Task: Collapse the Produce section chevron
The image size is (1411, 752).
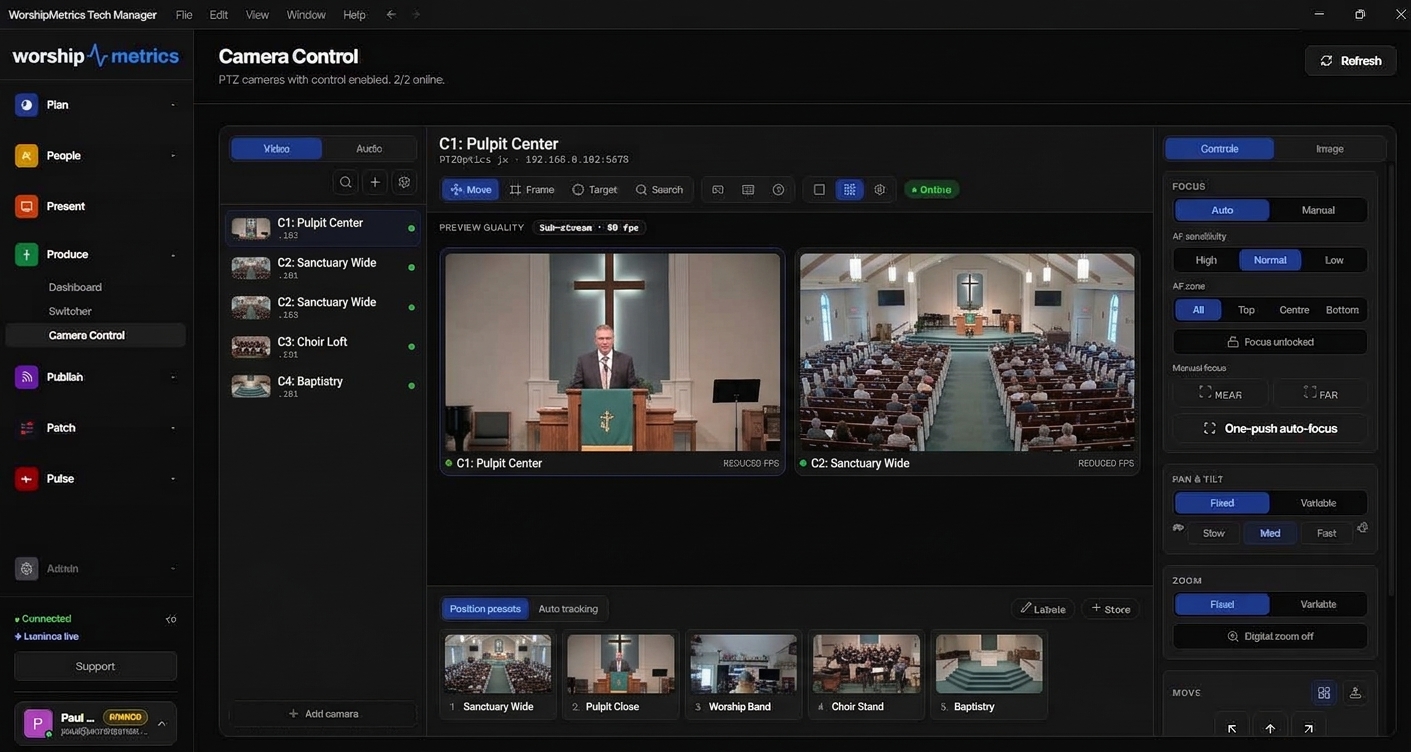Action: tap(173, 255)
